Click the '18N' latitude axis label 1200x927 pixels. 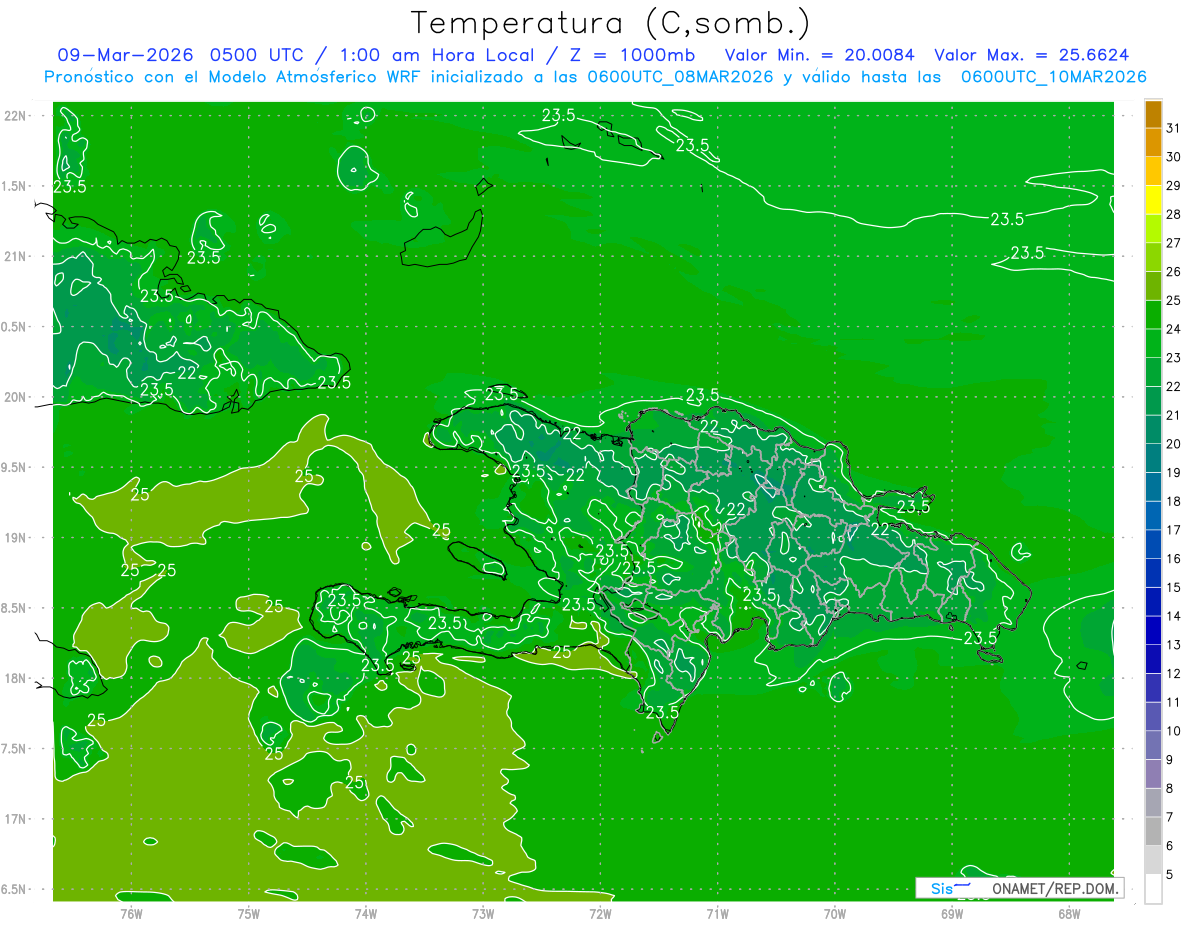coord(17,678)
